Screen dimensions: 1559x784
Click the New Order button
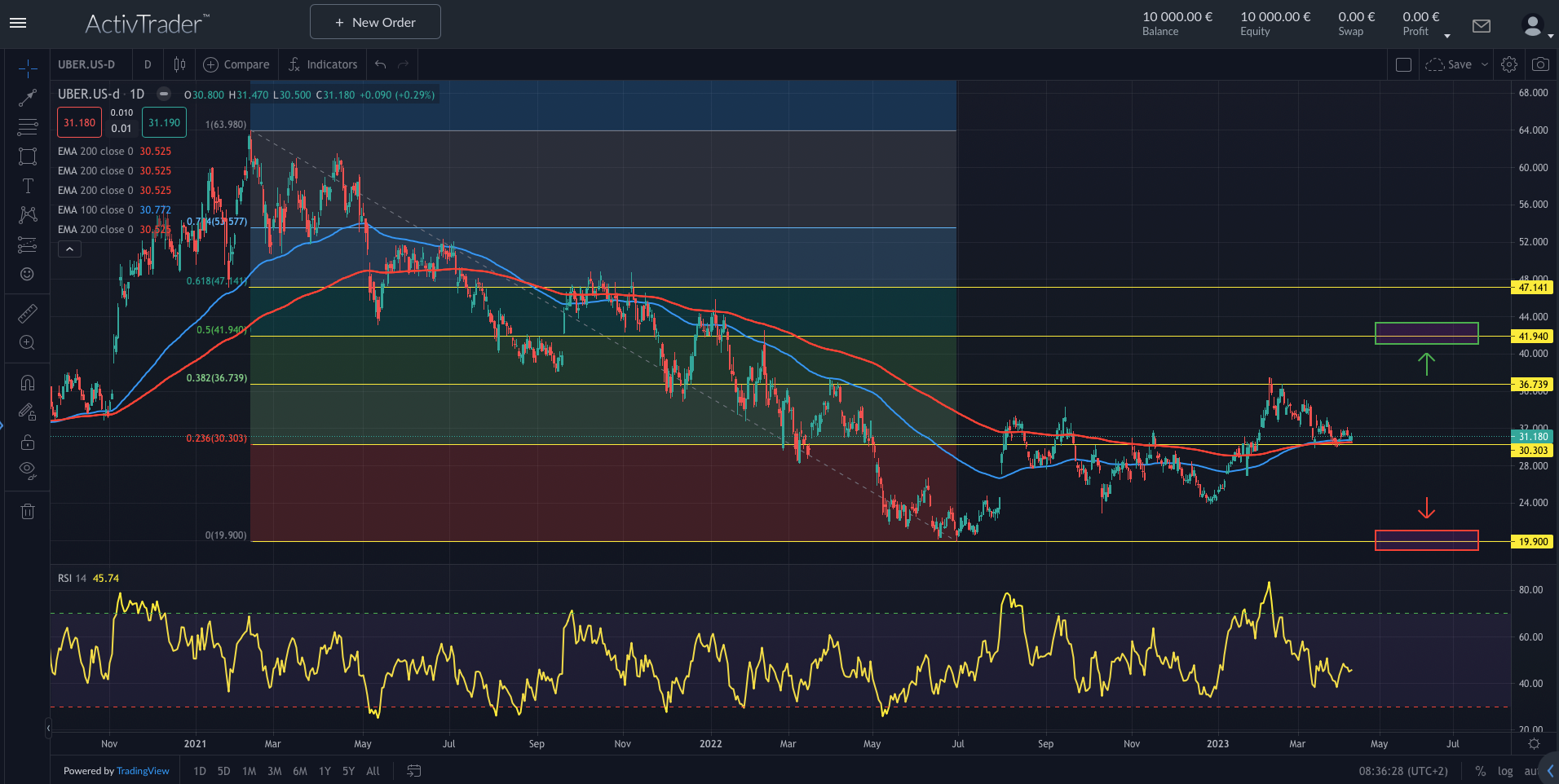click(375, 22)
